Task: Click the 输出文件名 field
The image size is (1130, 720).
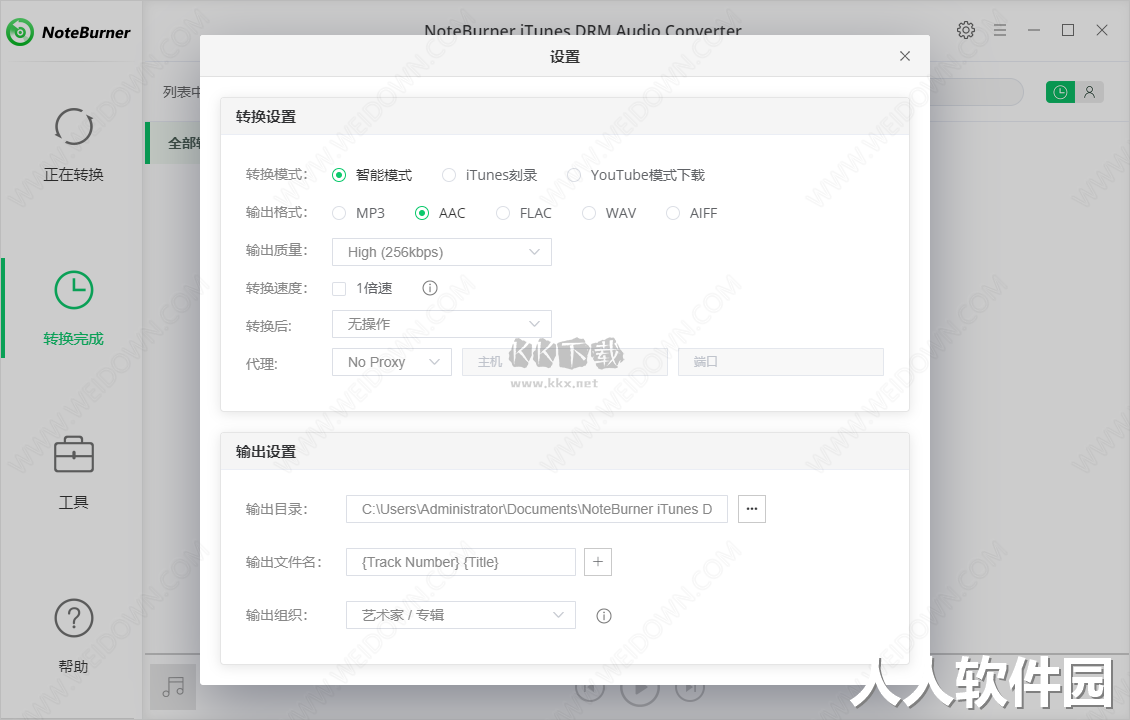Action: [461, 562]
